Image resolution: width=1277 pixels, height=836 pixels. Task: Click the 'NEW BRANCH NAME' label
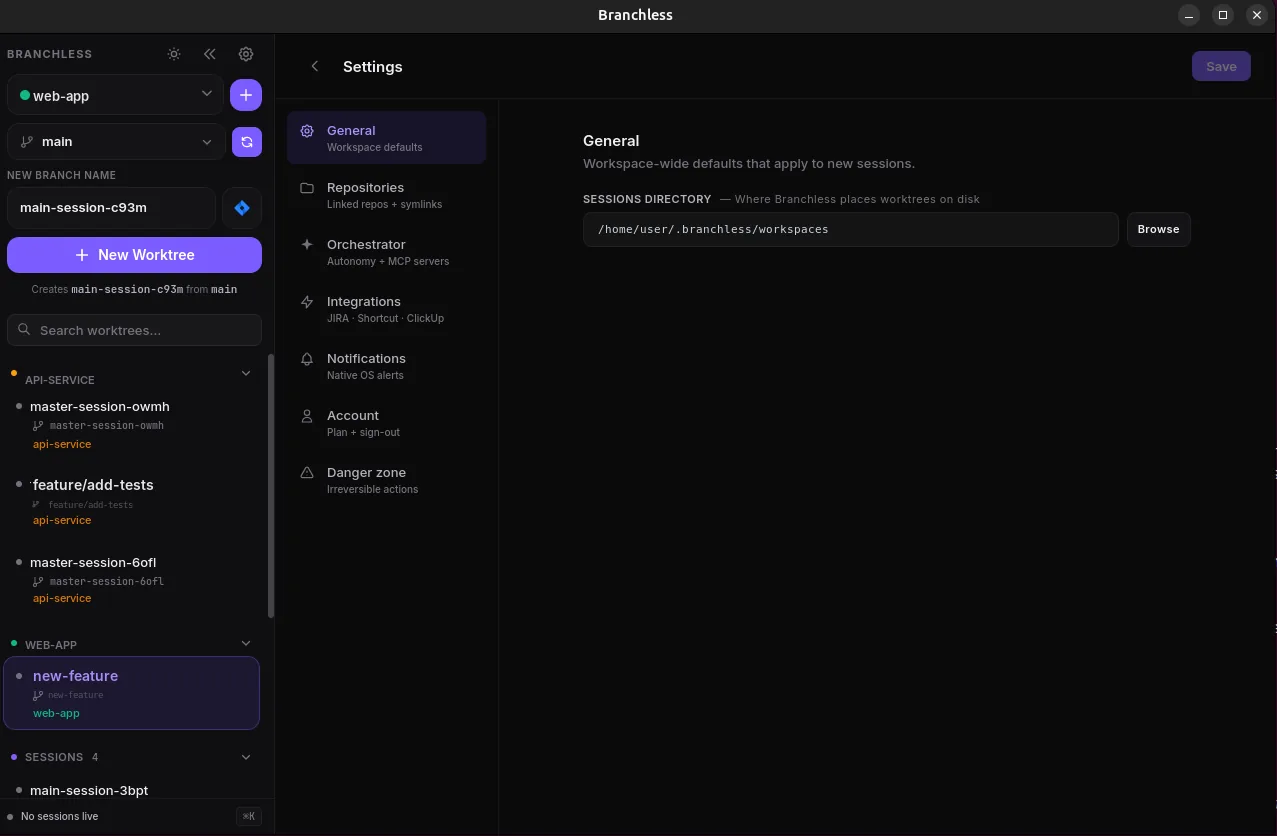click(61, 175)
